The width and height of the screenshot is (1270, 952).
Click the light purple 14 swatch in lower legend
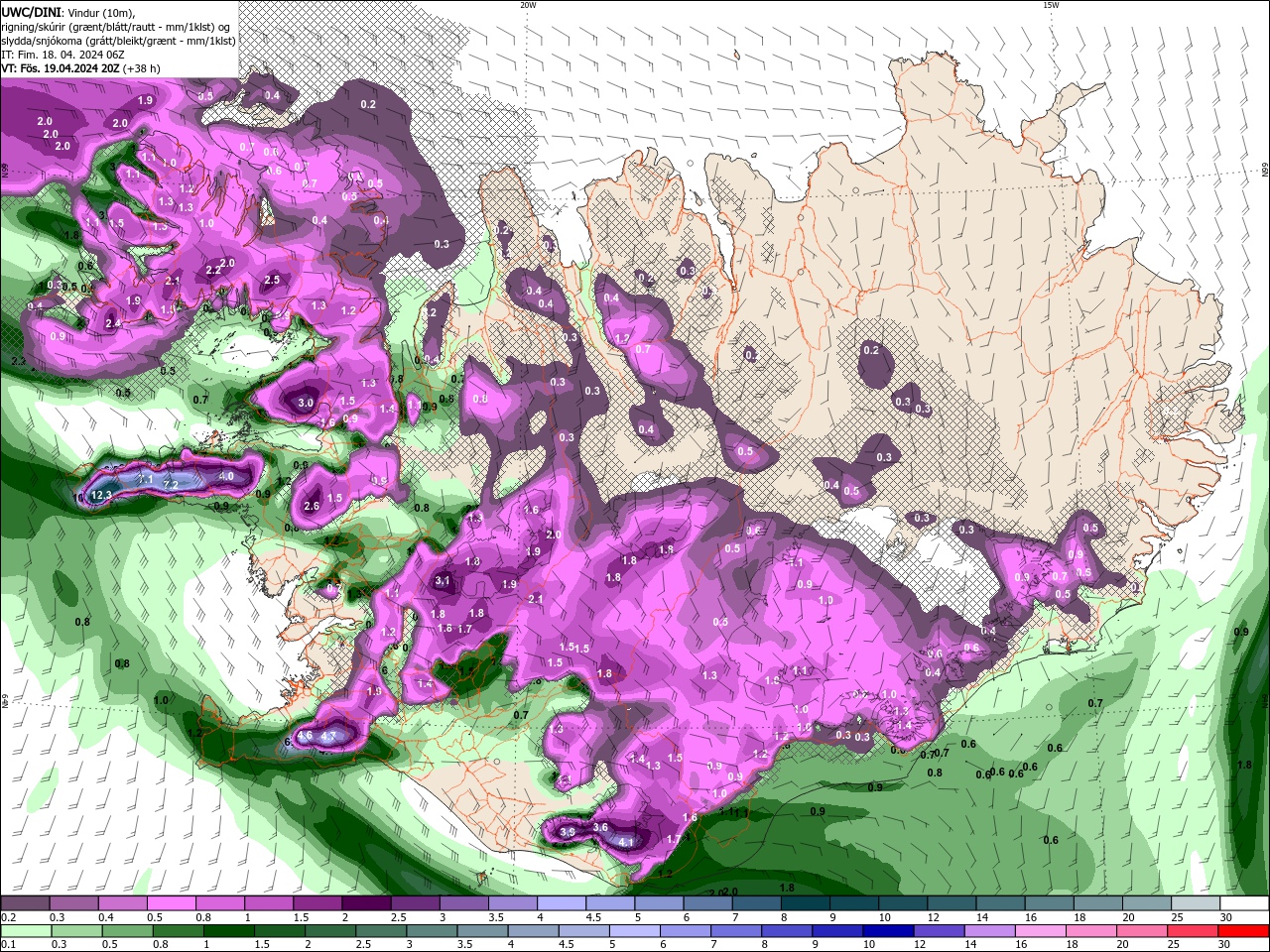coord(989,931)
